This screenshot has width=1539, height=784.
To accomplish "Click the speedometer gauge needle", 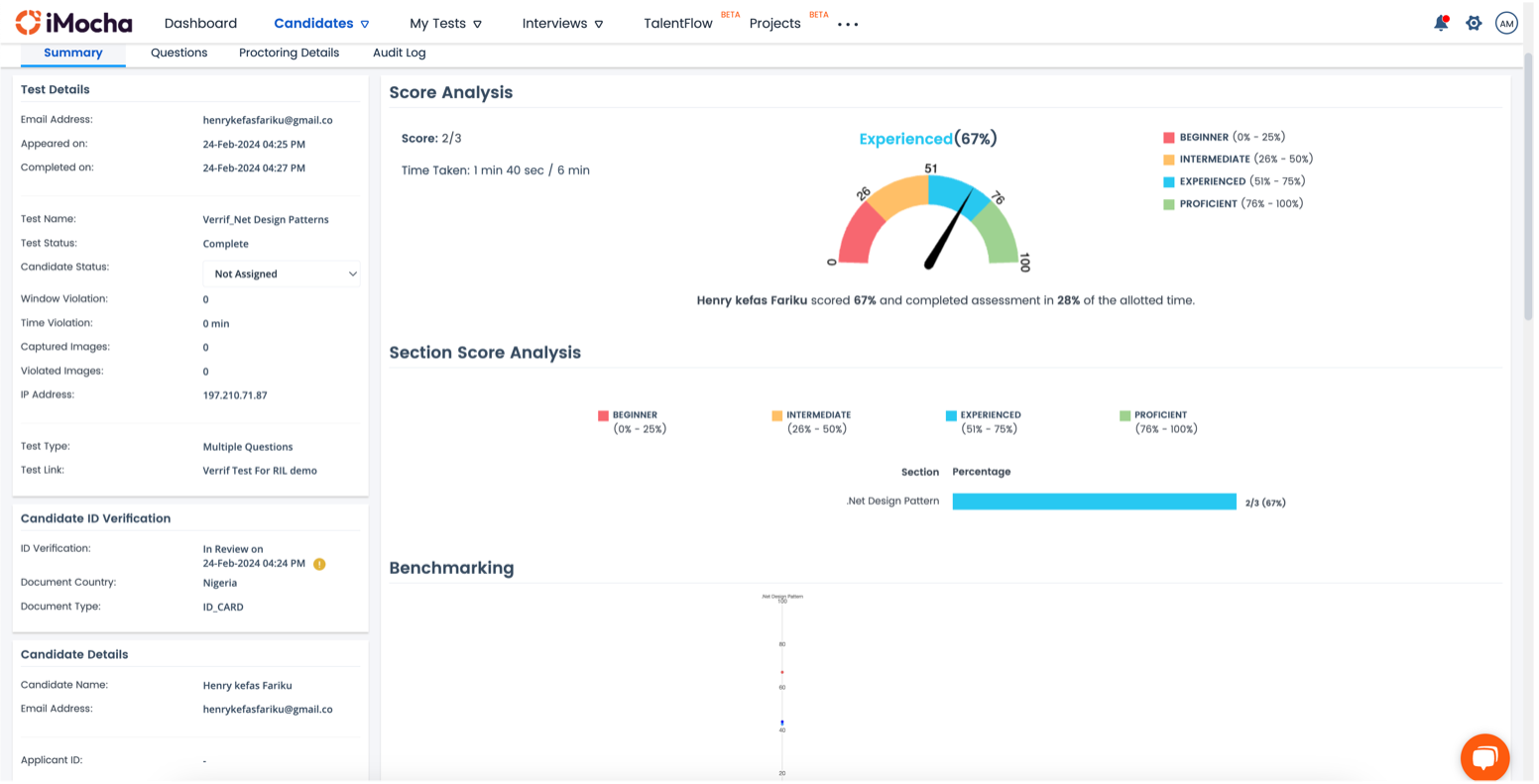I will pyautogui.click(x=949, y=229).
